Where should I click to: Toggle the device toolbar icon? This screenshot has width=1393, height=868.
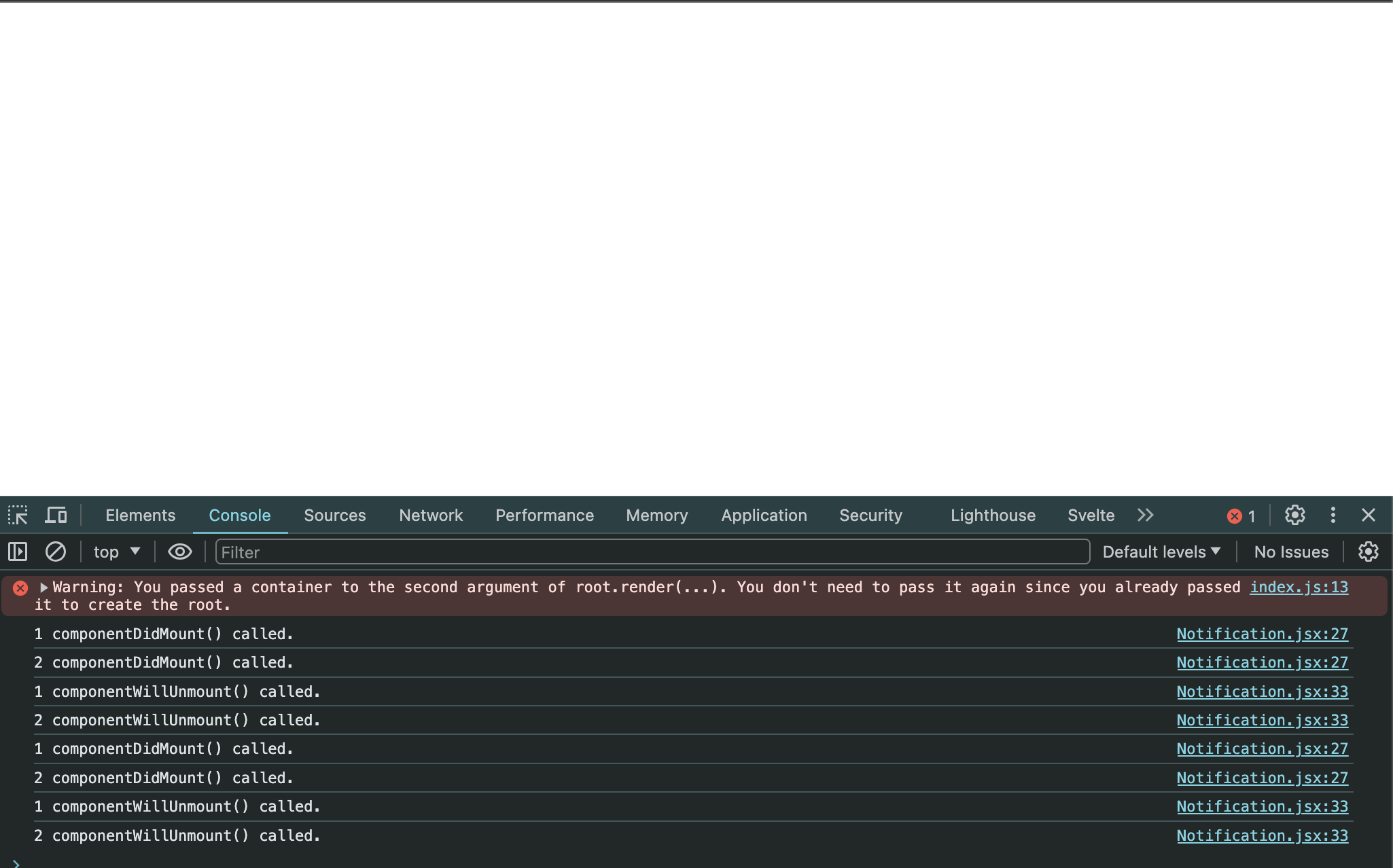56,515
